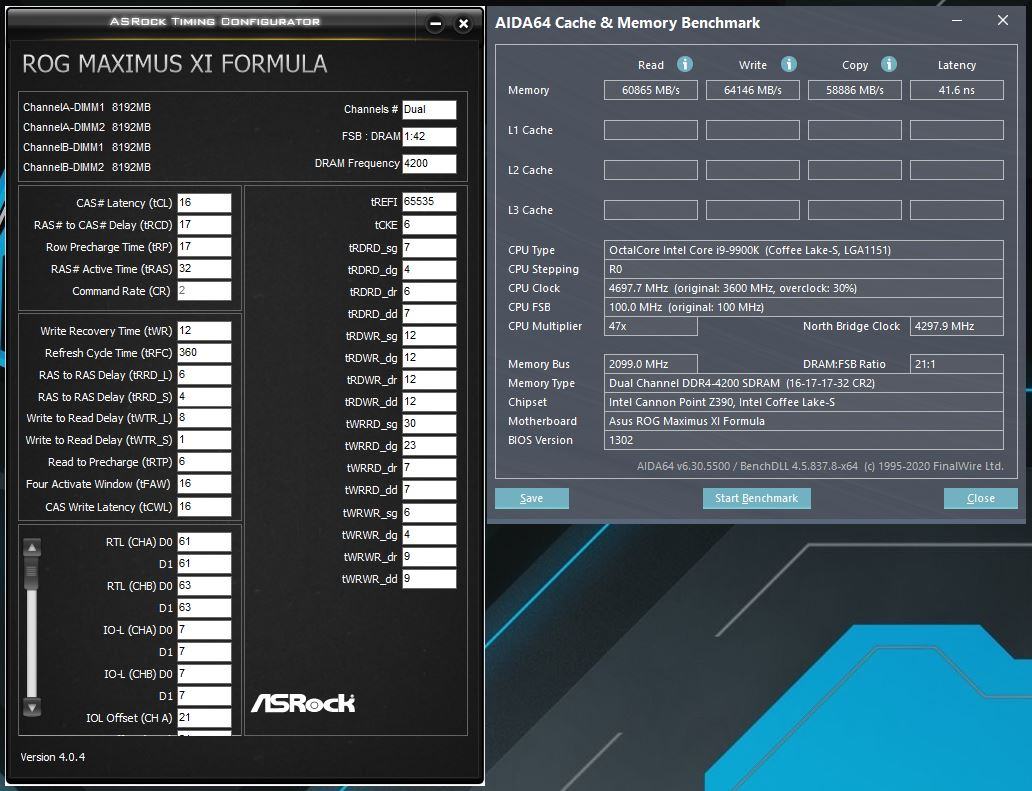Select the tRDRD_sg value field
Screen dimensions: 1032x791
pyautogui.click(x=429, y=248)
